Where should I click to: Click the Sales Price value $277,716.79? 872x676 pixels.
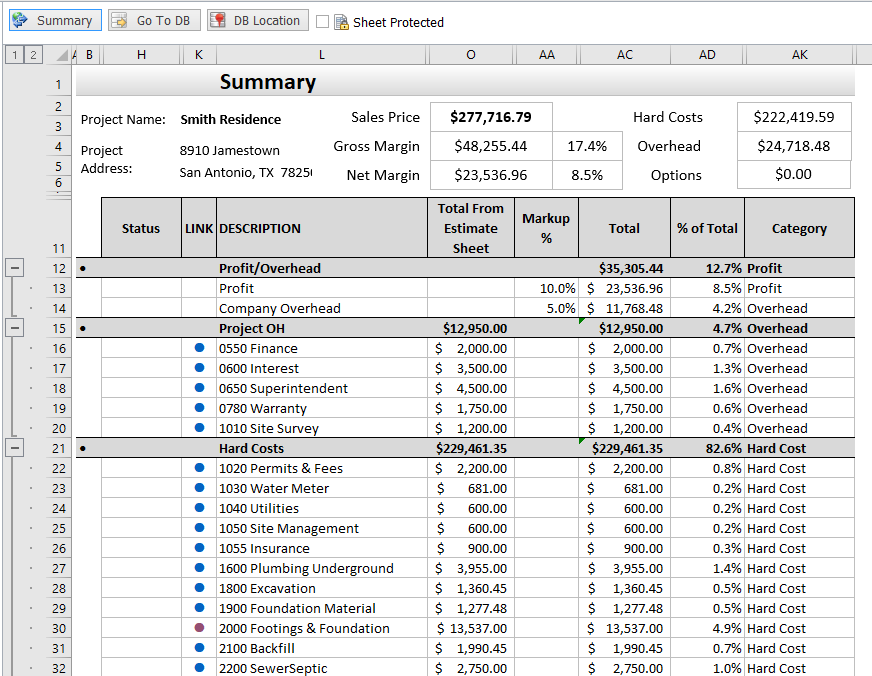[491, 117]
